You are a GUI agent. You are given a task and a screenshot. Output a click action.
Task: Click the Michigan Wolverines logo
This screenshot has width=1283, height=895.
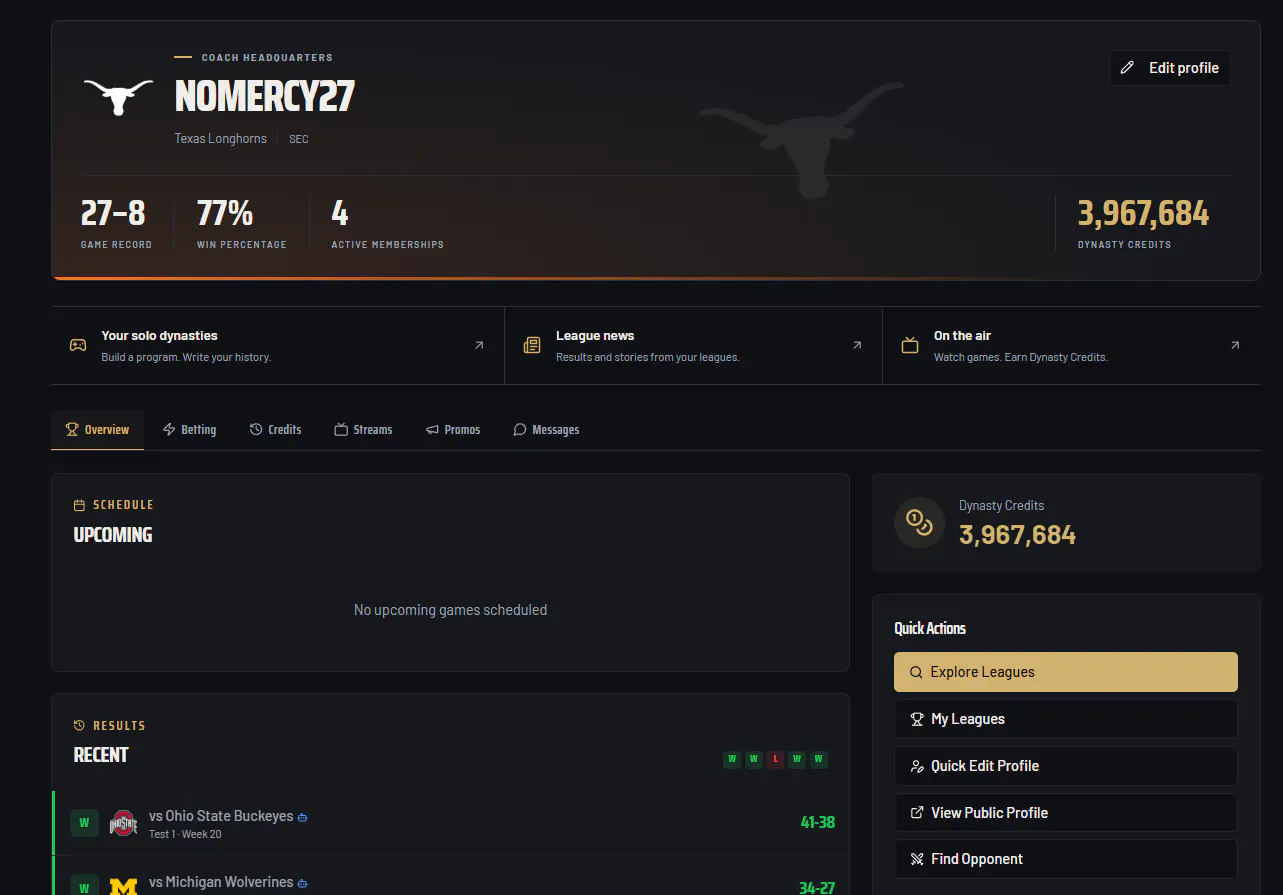(x=123, y=887)
